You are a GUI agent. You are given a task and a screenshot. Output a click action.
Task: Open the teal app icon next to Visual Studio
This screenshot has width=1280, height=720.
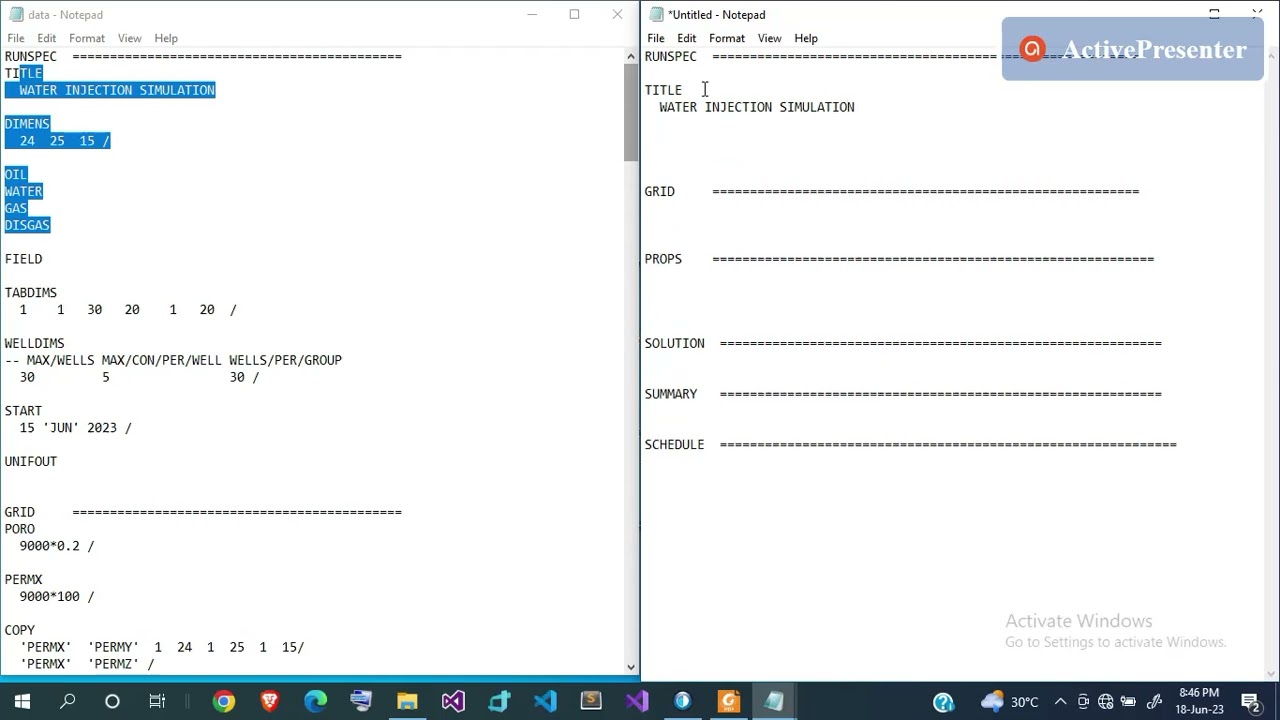tap(499, 702)
